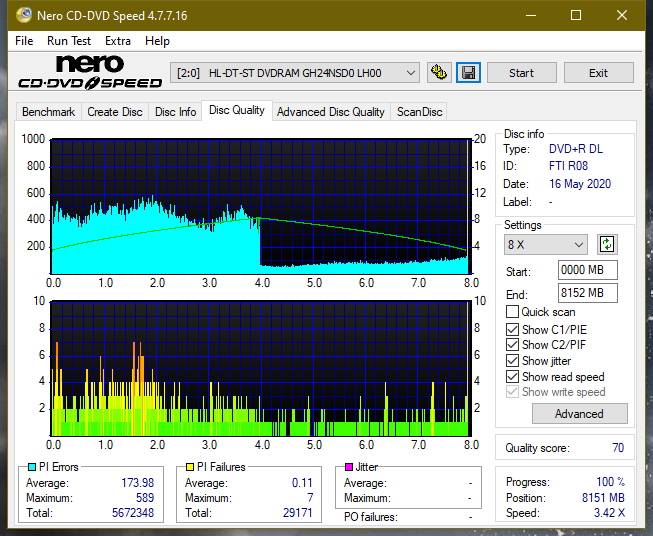Image resolution: width=653 pixels, height=536 pixels.
Task: Open the Run Test menu
Action: [x=69, y=41]
